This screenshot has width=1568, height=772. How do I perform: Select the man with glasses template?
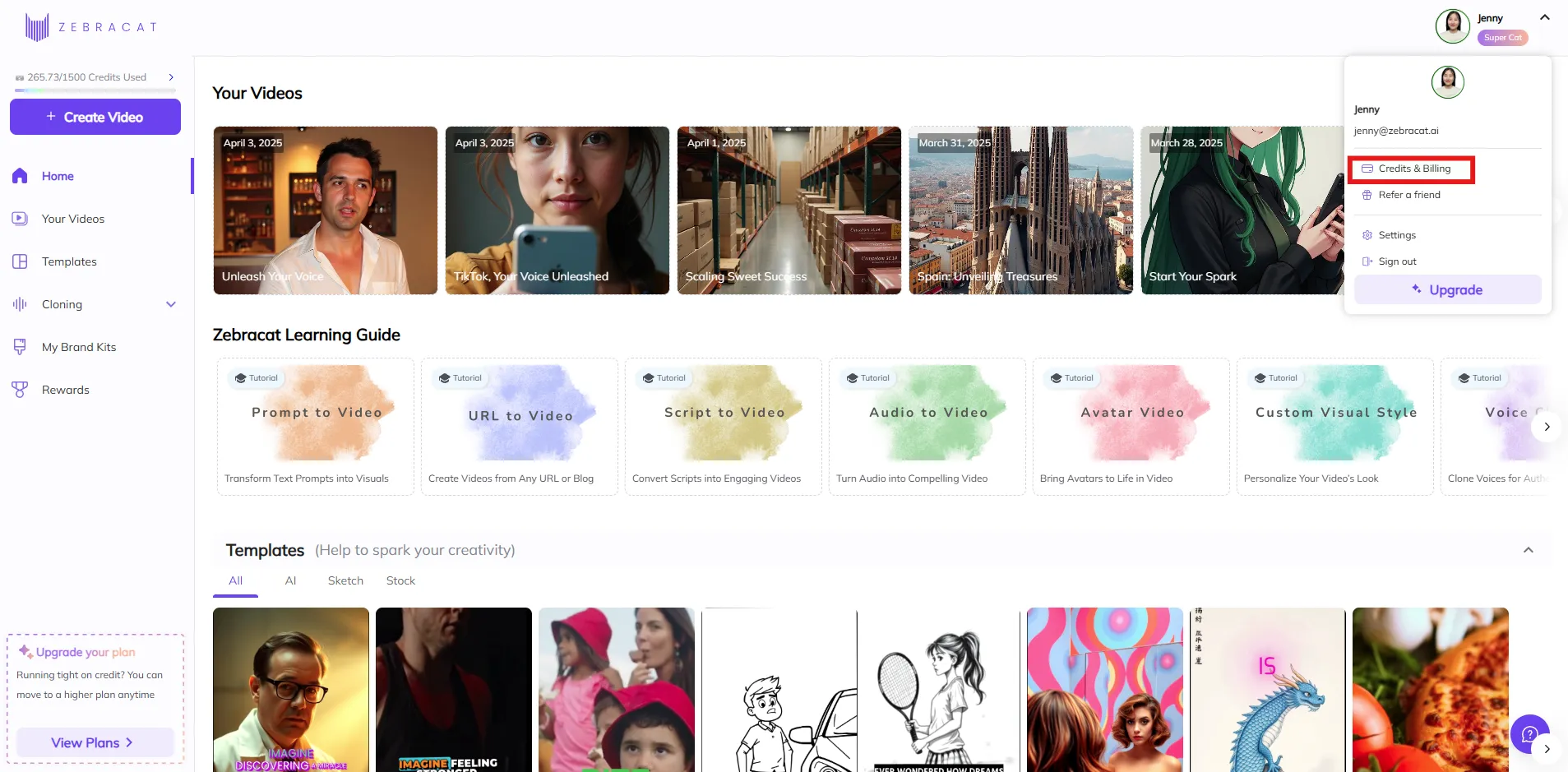291,690
